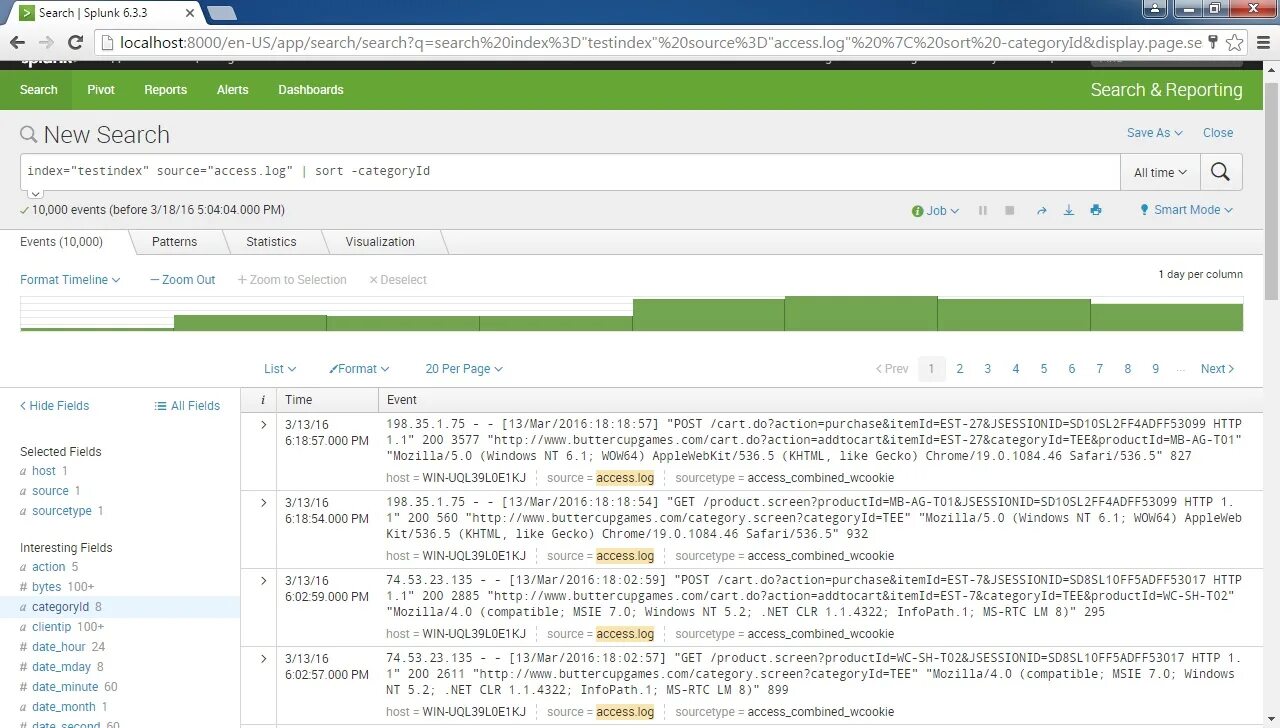
Task: Open Pivot in navigation bar
Action: pos(101,90)
